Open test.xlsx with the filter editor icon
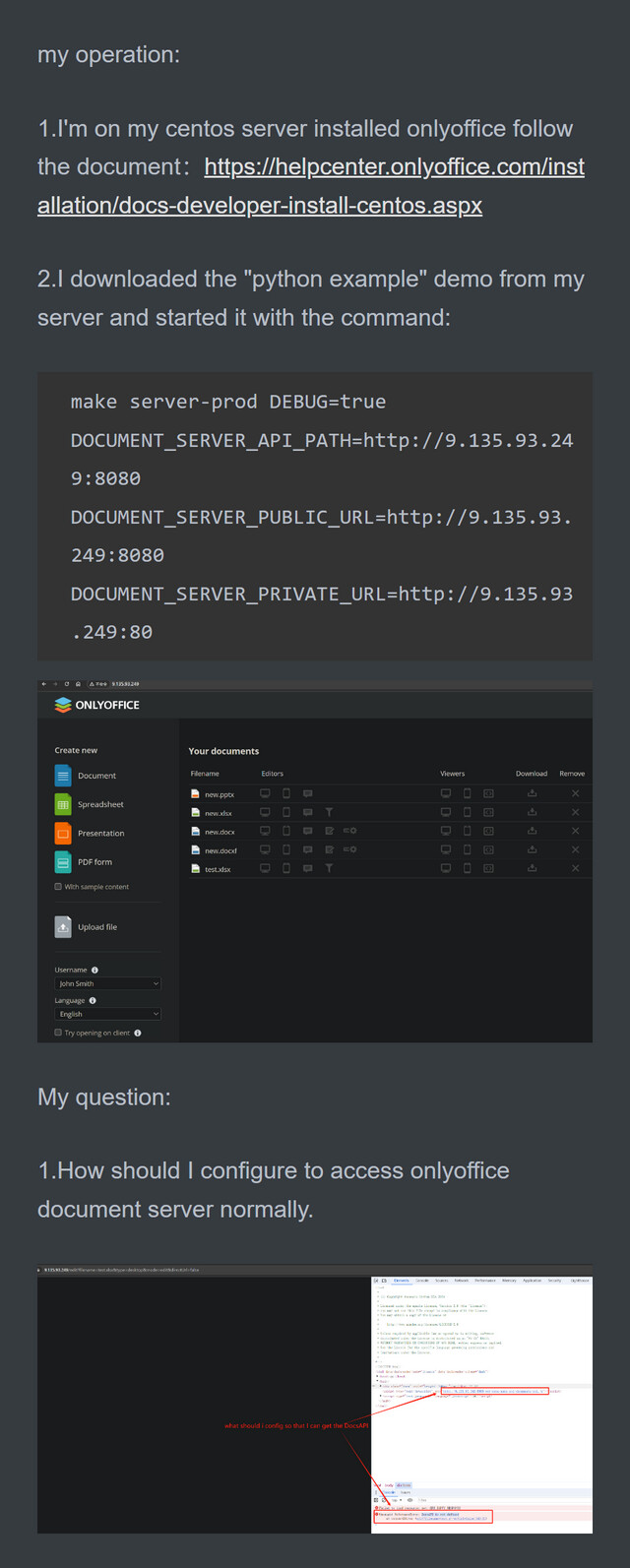 [329, 868]
